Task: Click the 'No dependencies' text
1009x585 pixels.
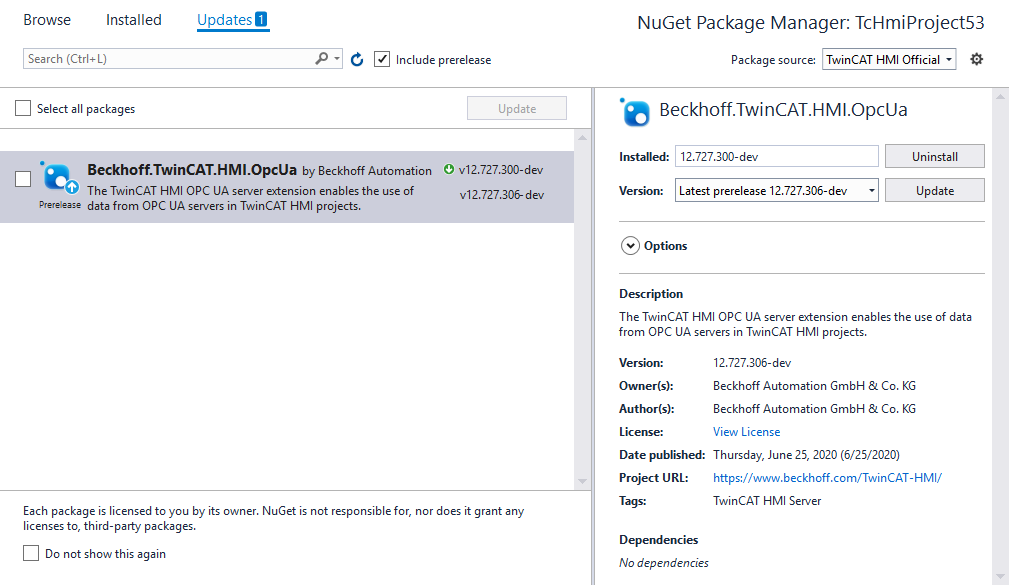Action: pyautogui.click(x=663, y=562)
